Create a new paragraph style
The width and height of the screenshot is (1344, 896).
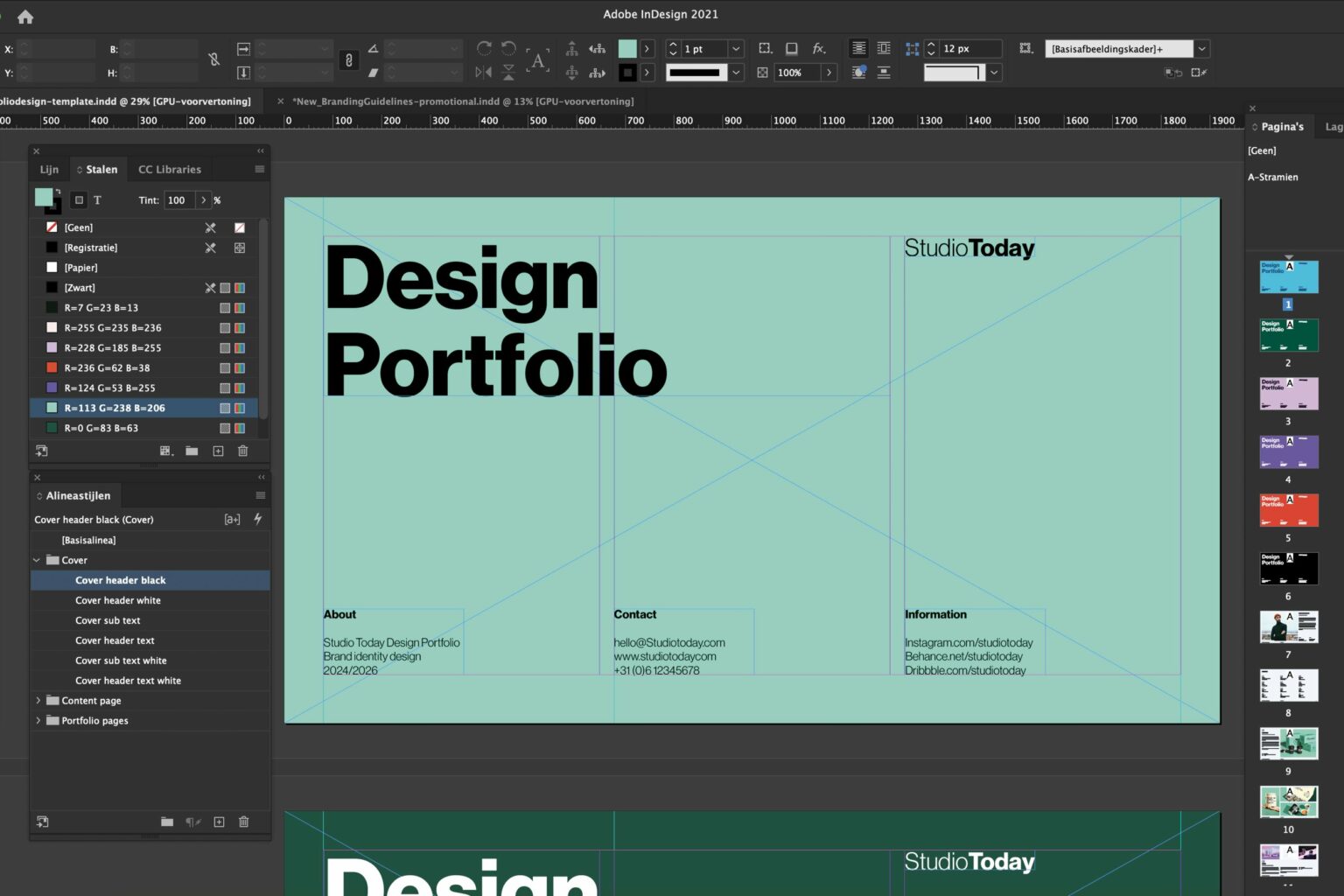tap(219, 822)
